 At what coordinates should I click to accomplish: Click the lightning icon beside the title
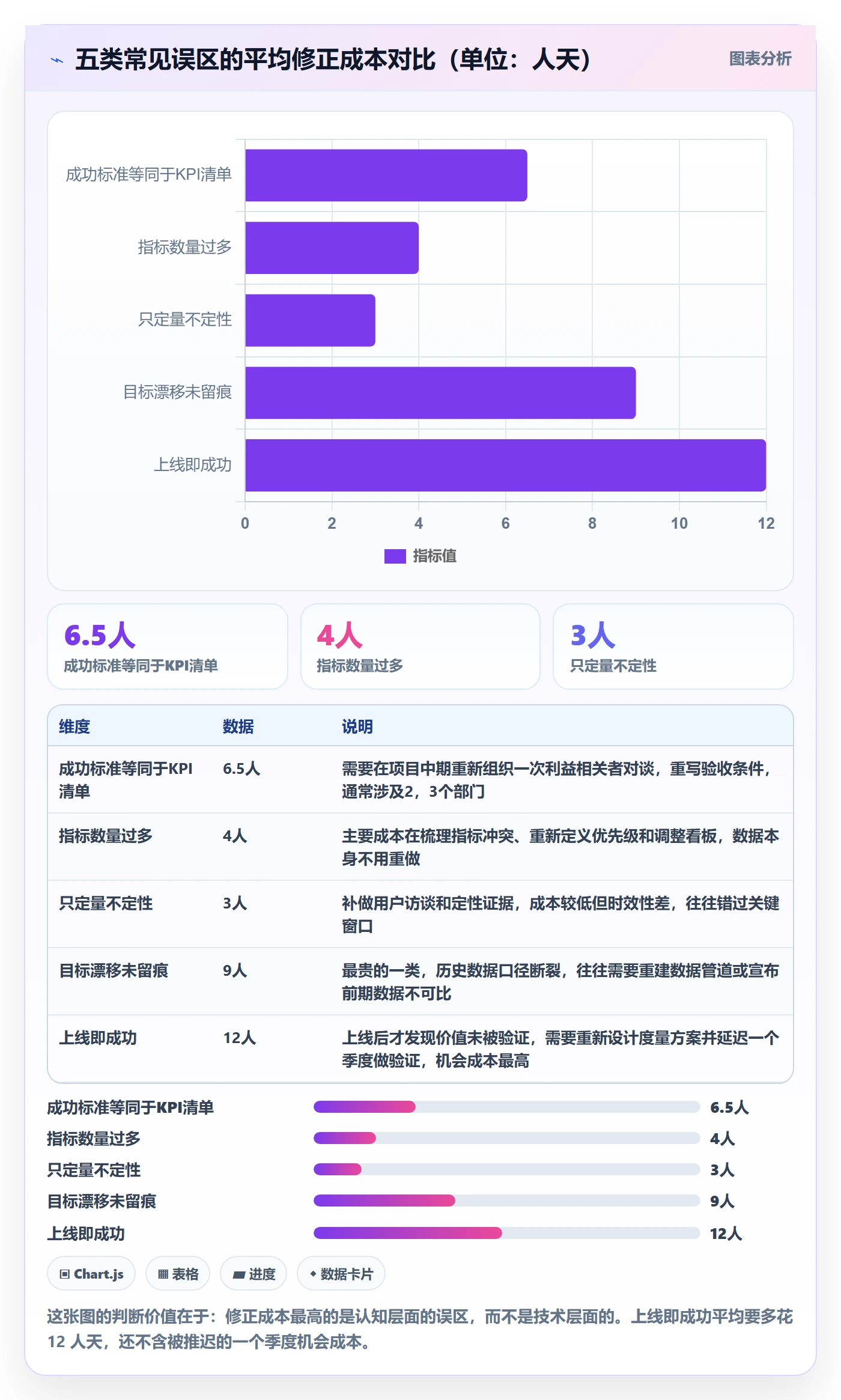click(57, 60)
